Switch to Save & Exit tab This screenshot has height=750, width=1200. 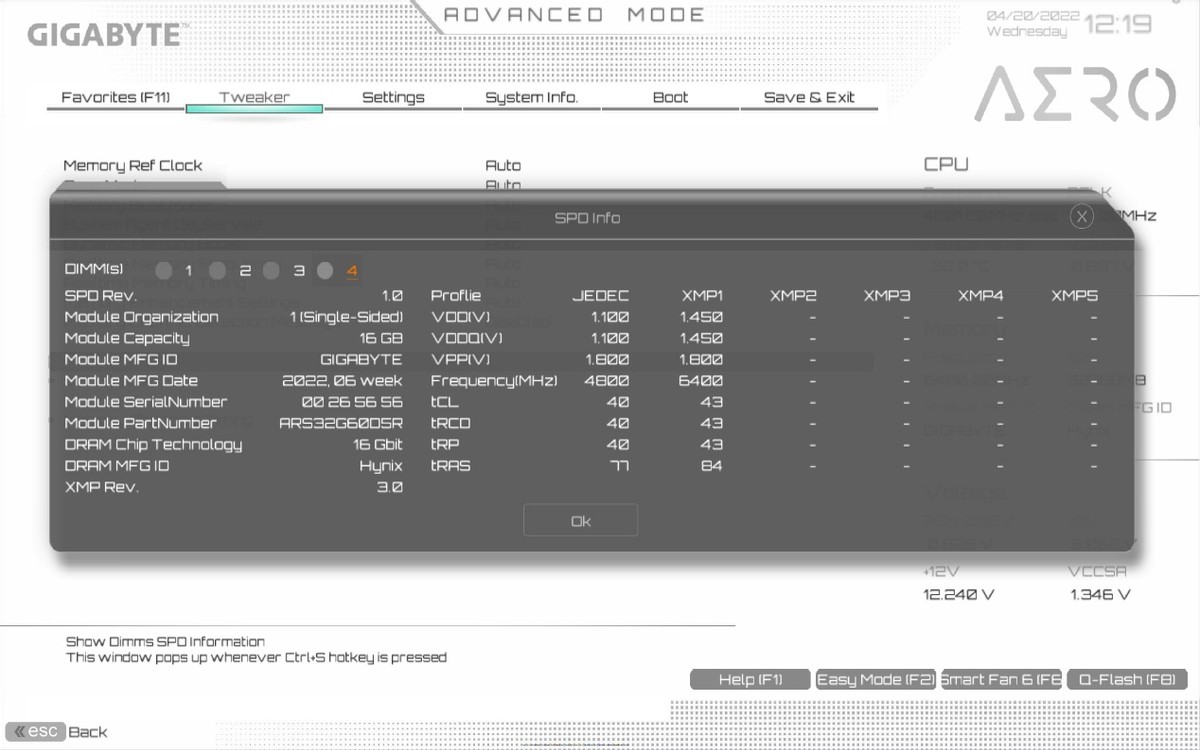tap(809, 97)
